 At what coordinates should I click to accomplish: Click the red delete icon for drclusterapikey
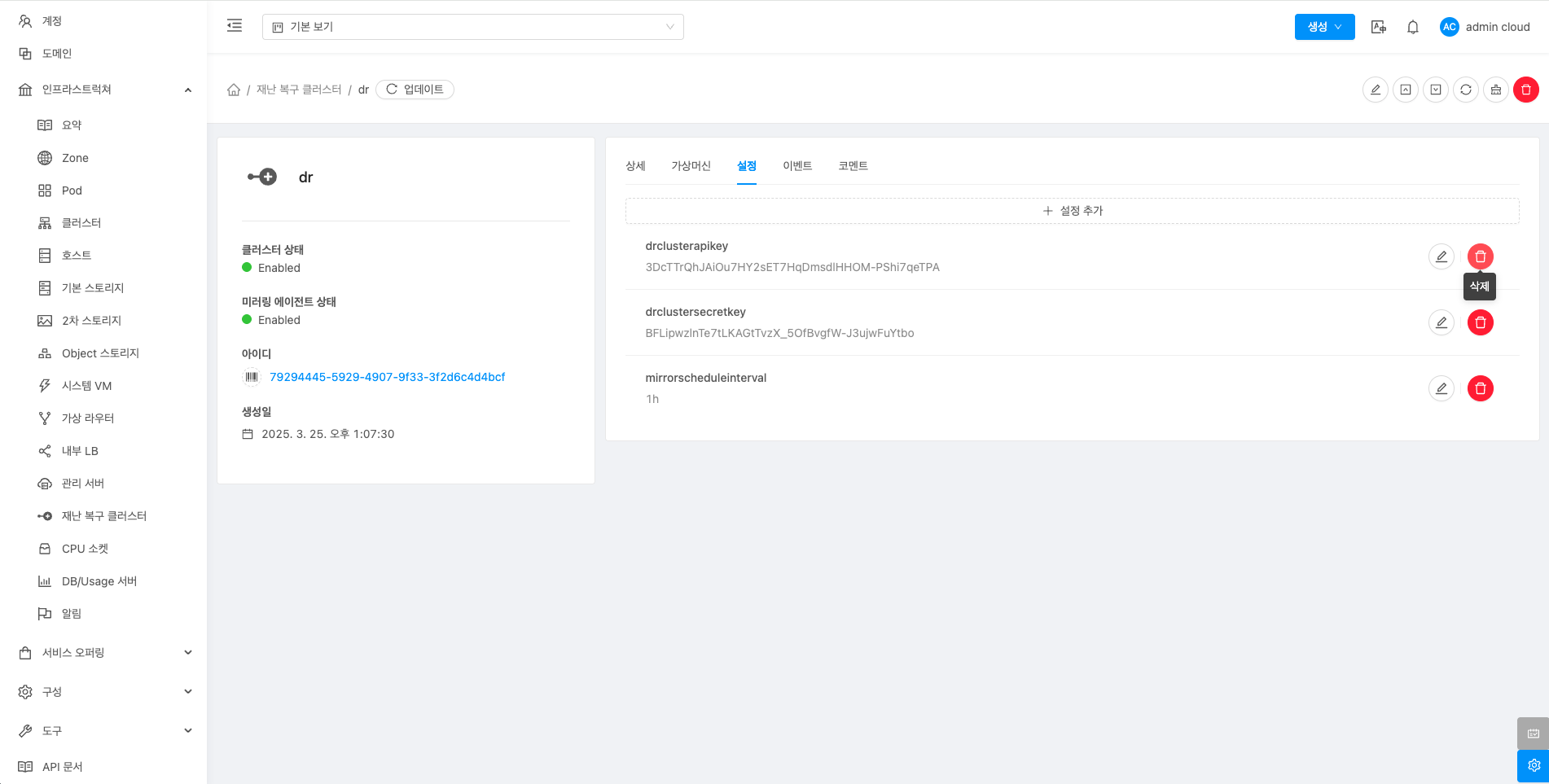coord(1480,256)
